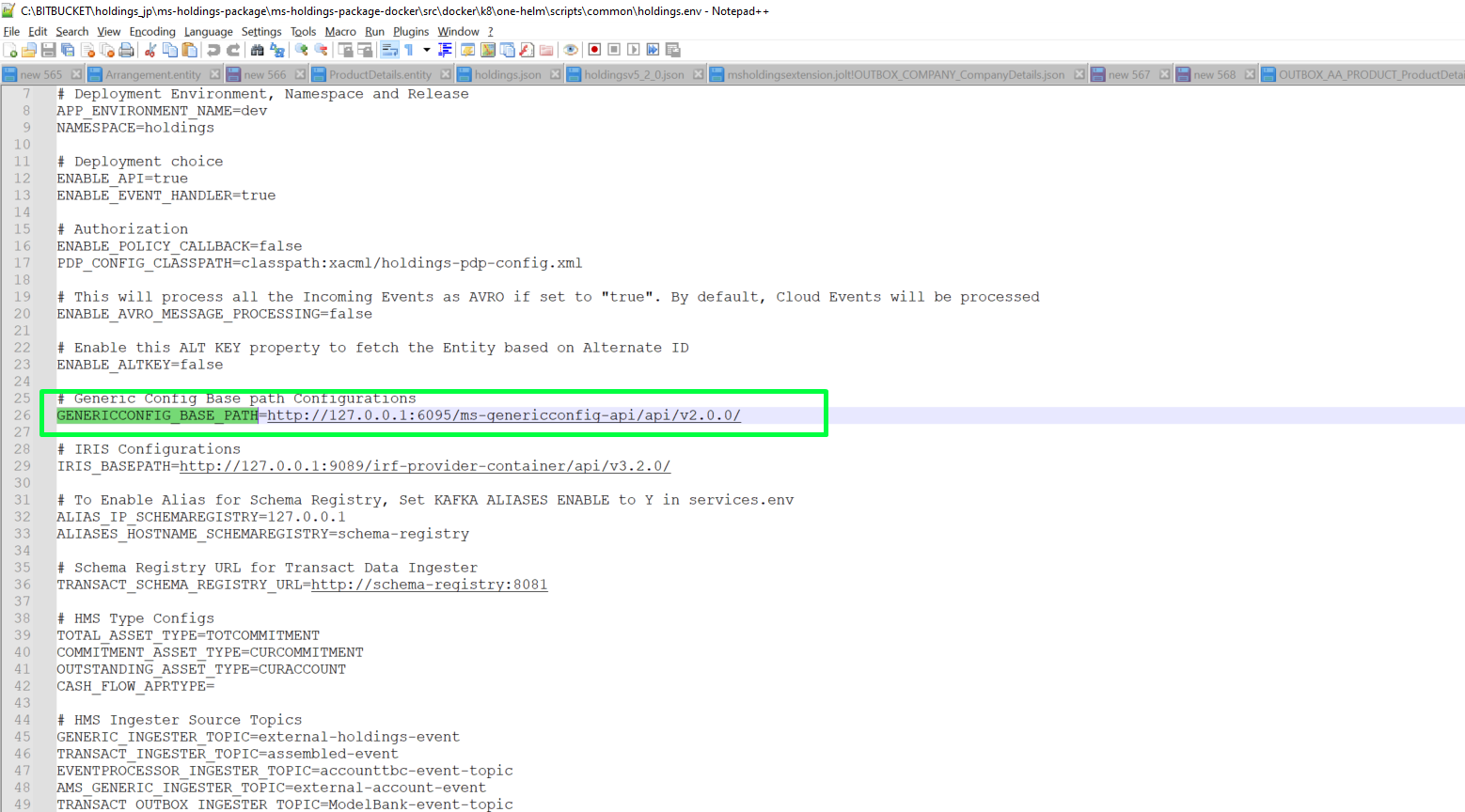Click the schema-registry:8081 URL link

click(429, 585)
